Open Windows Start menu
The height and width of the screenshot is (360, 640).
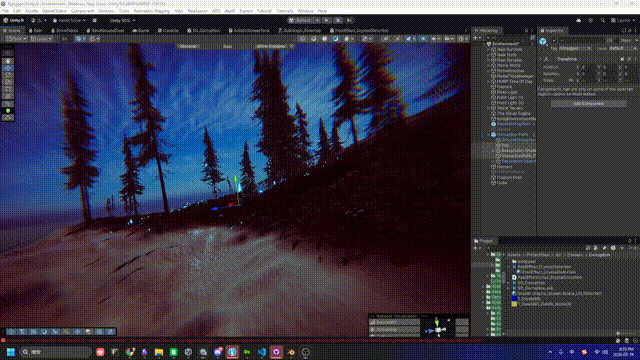coord(11,352)
